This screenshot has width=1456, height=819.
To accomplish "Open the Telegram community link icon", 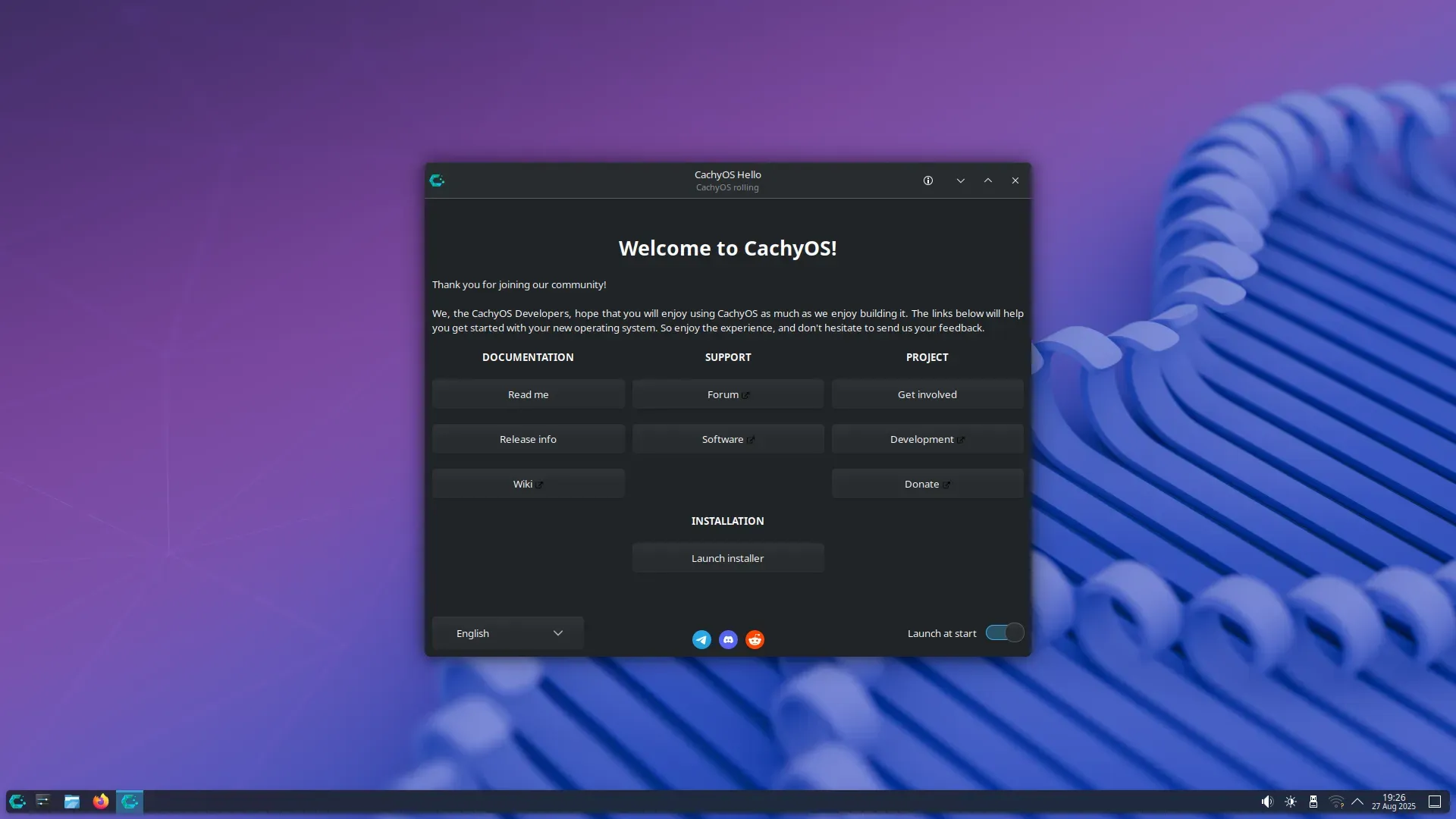I will pos(701,640).
